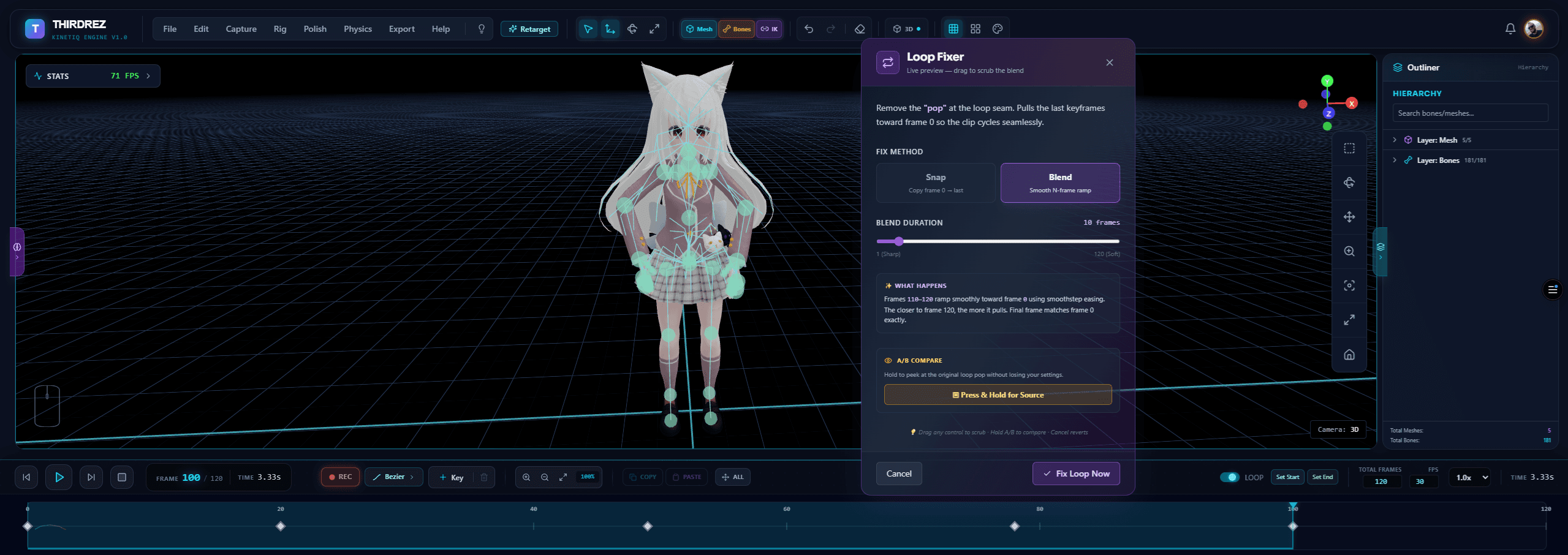Click the Fix Loop Now button

click(x=1076, y=474)
